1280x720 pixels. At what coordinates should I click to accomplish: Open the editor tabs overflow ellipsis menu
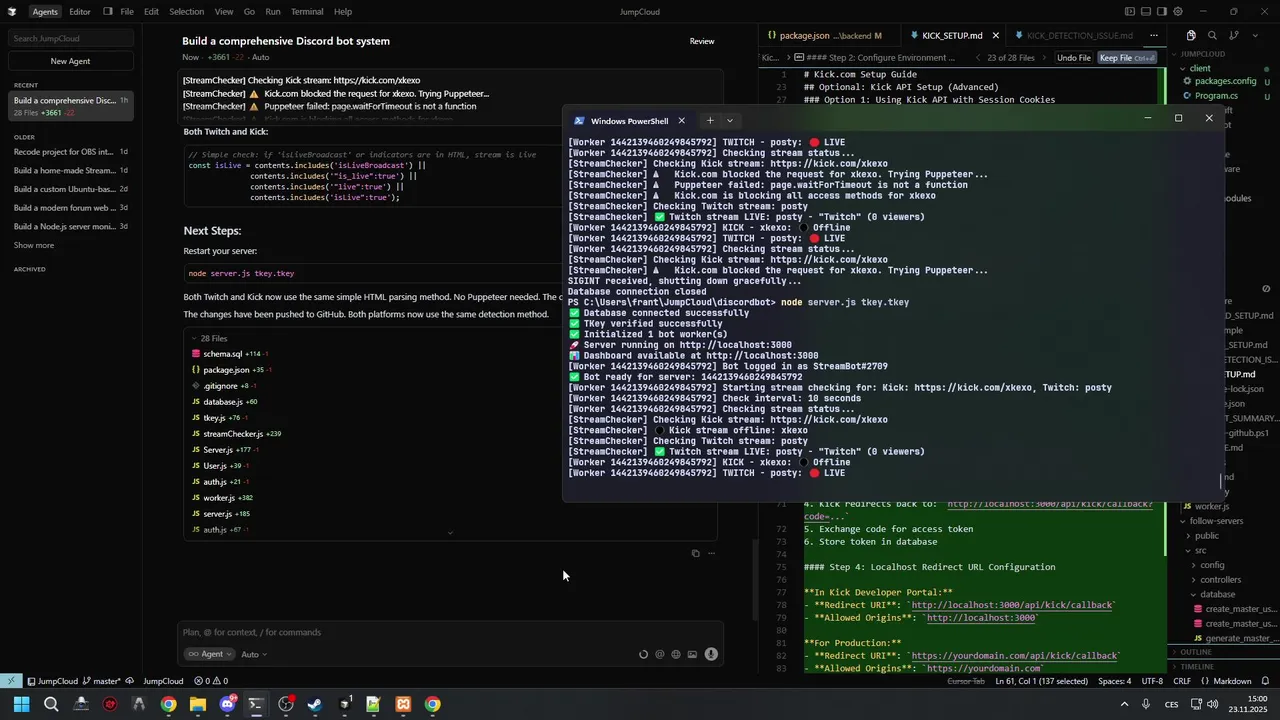[1154, 35]
